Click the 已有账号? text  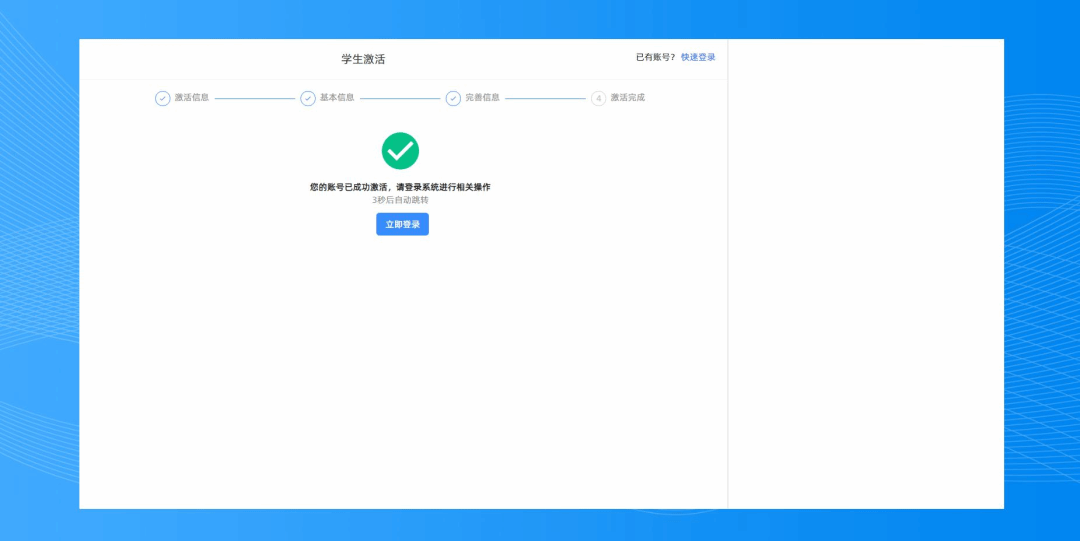[655, 58]
